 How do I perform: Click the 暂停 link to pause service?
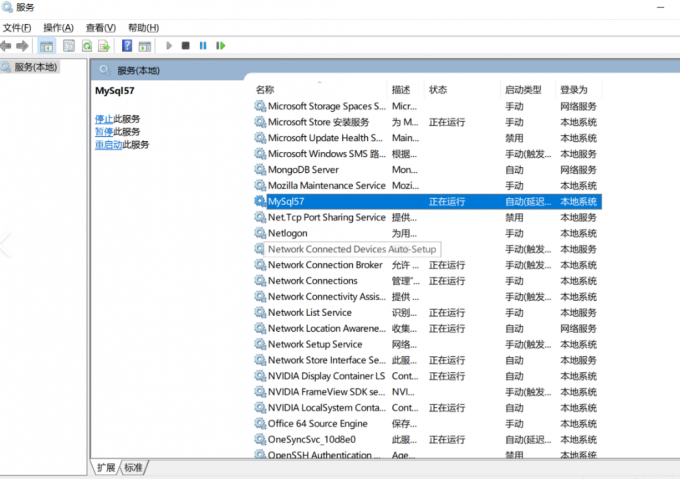(103, 131)
